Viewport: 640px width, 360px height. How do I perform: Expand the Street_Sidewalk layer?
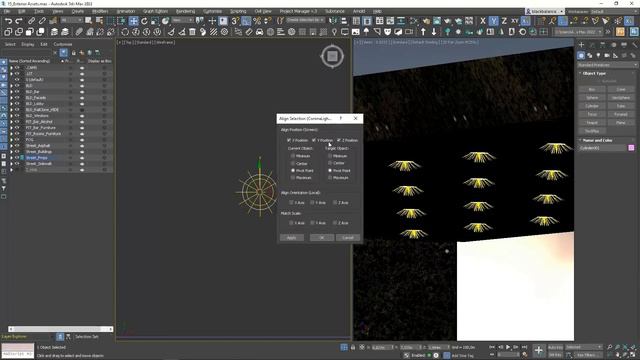click(x=11, y=164)
